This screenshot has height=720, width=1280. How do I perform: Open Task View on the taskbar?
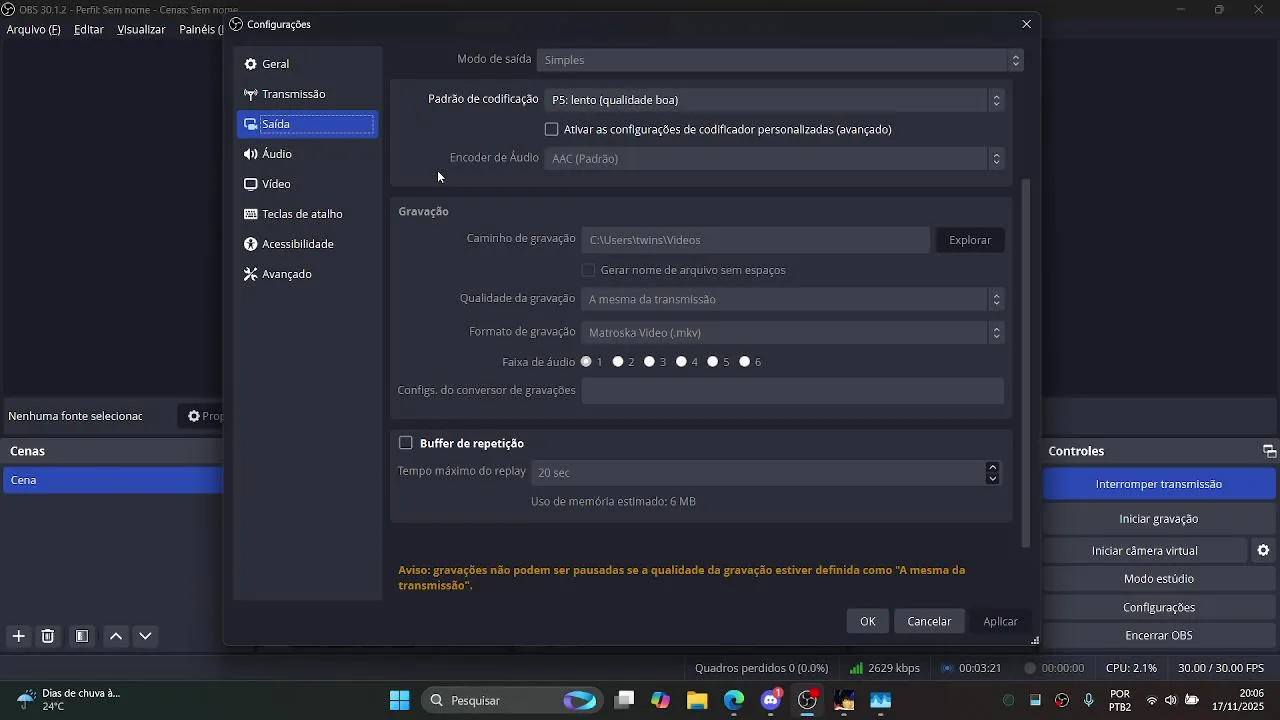(624, 700)
